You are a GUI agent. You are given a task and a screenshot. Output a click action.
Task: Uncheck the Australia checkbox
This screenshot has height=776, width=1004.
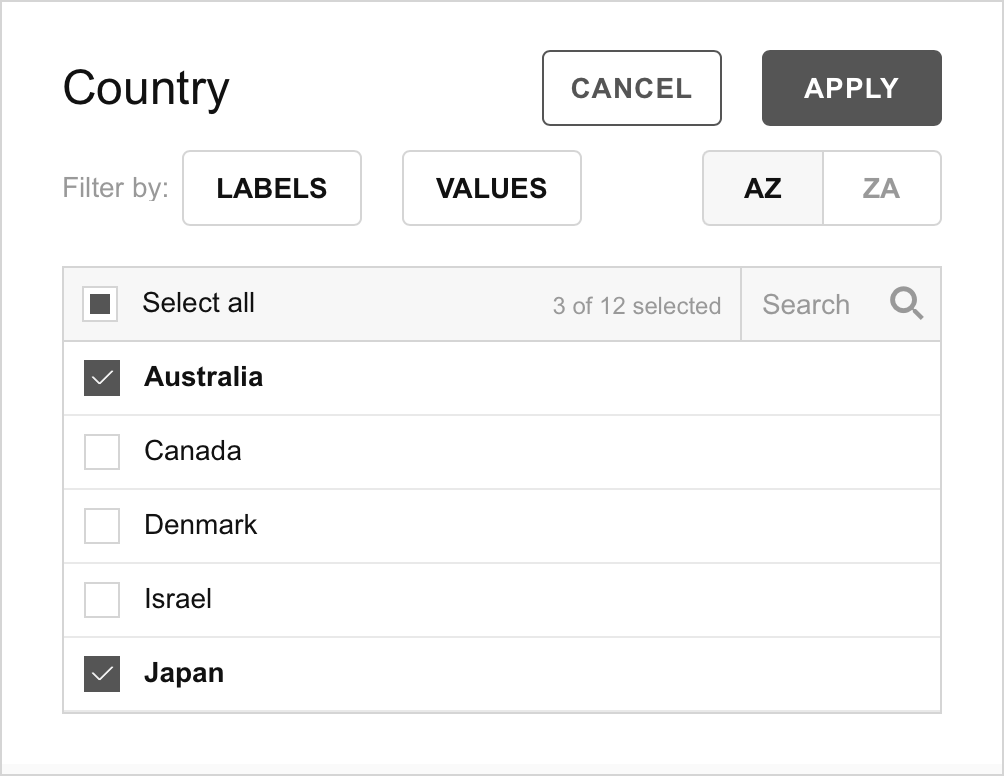(102, 378)
